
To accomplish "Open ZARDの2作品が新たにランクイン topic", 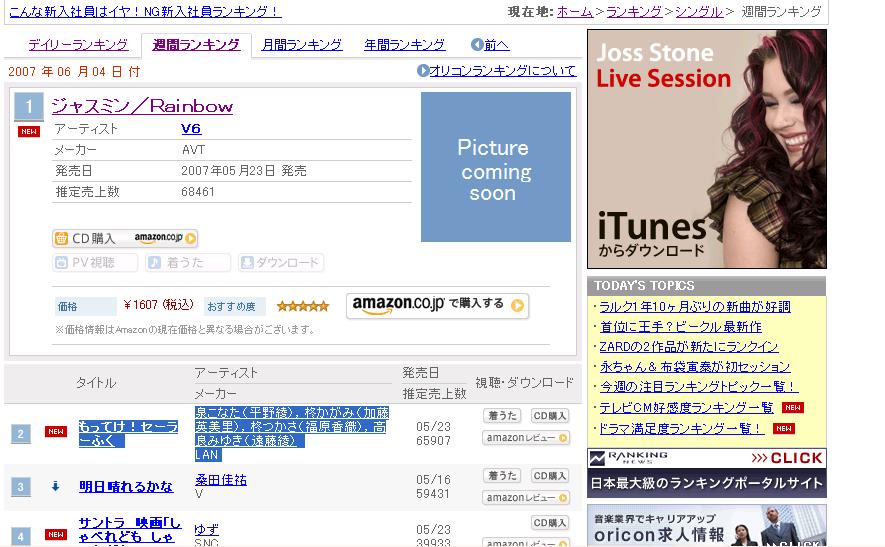I will tap(689, 347).
